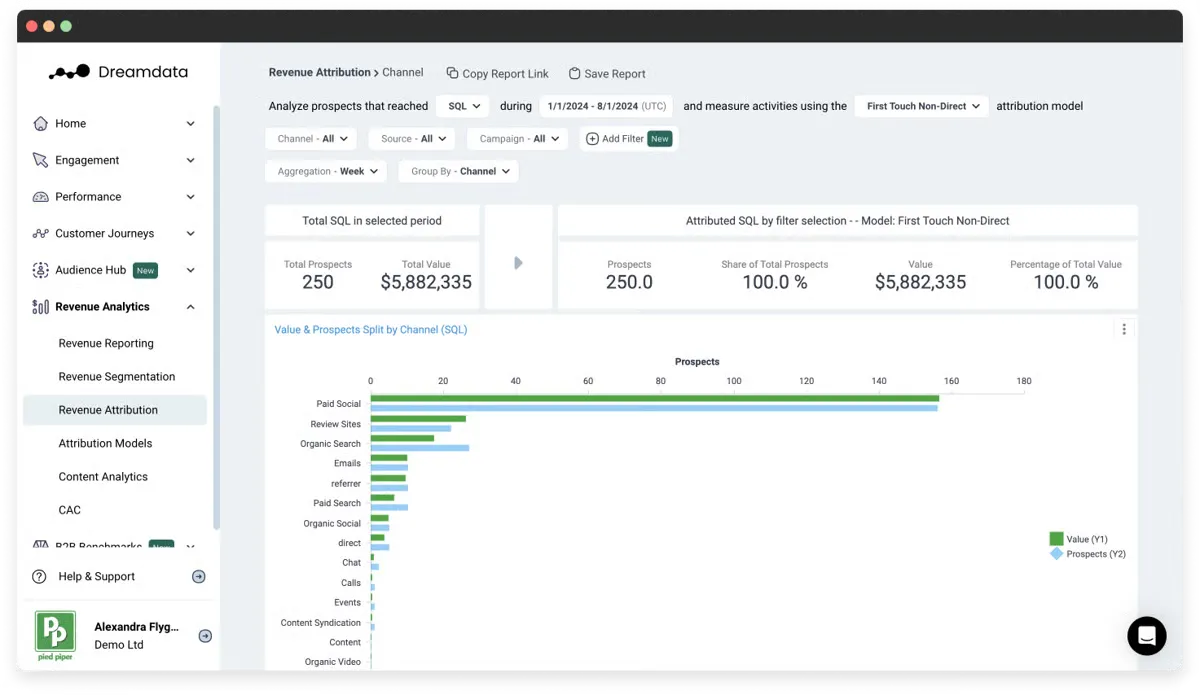This screenshot has height=695, width=1200.
Task: Open the First Touch Non-Direct attribution dropdown
Action: point(920,105)
